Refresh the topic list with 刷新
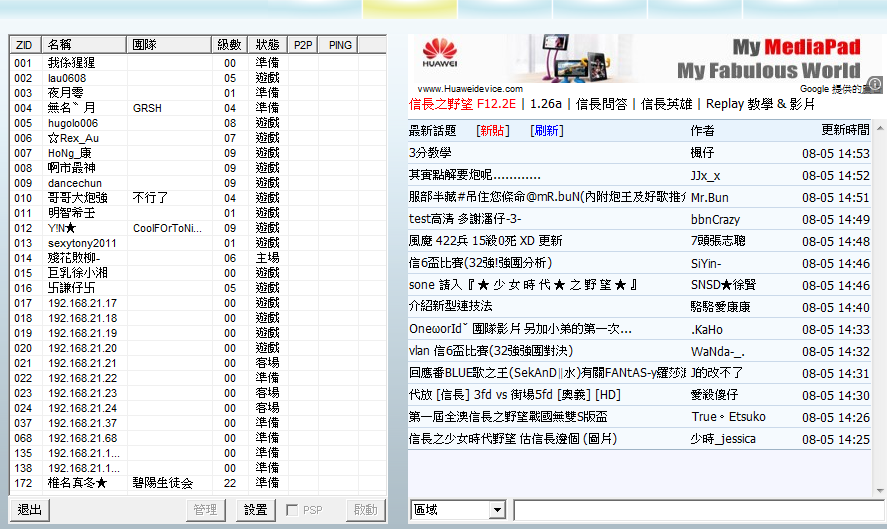 (547, 131)
